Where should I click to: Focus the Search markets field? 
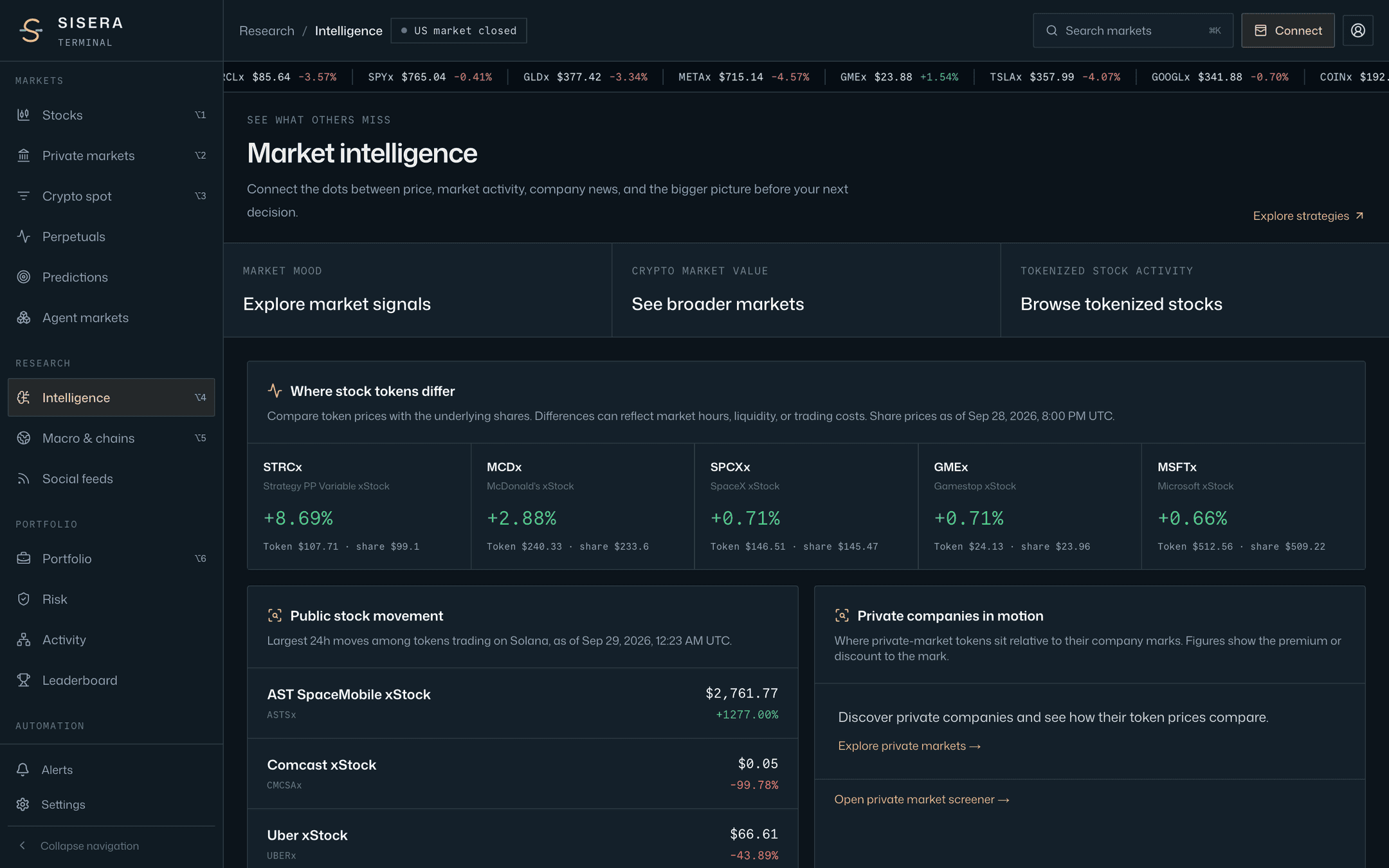1133,30
